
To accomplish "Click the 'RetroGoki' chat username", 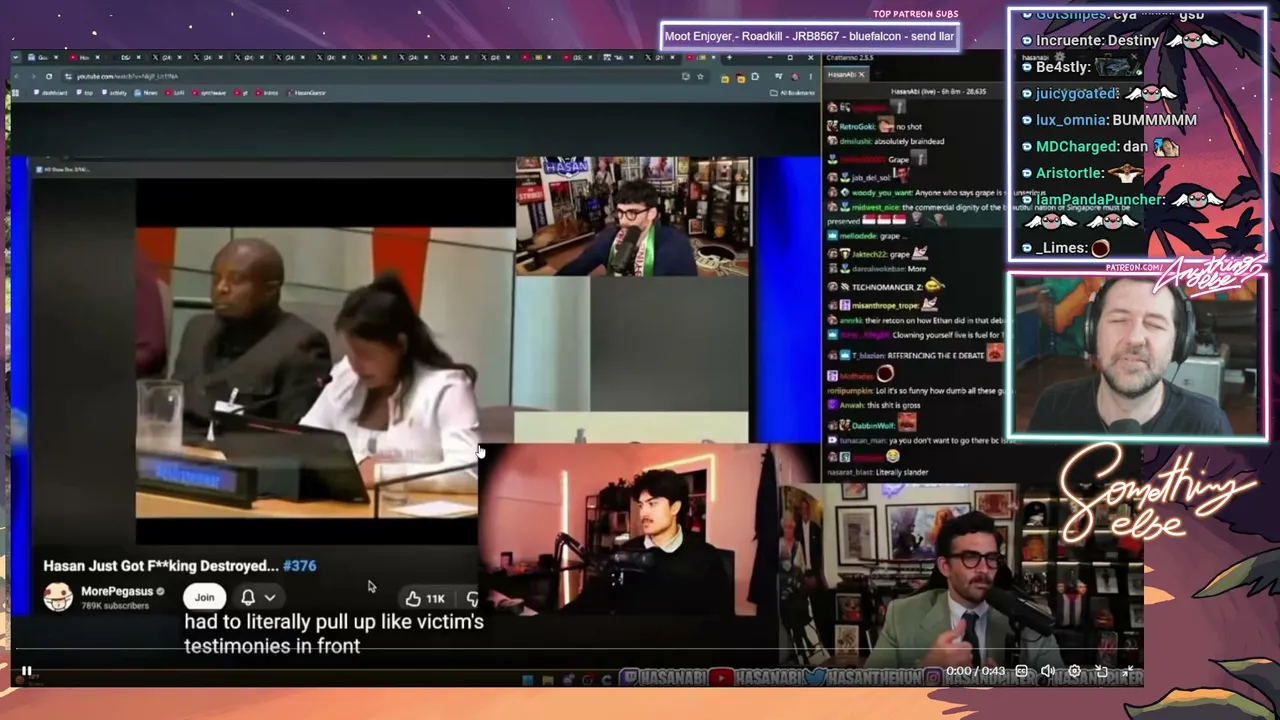I will (x=856, y=127).
